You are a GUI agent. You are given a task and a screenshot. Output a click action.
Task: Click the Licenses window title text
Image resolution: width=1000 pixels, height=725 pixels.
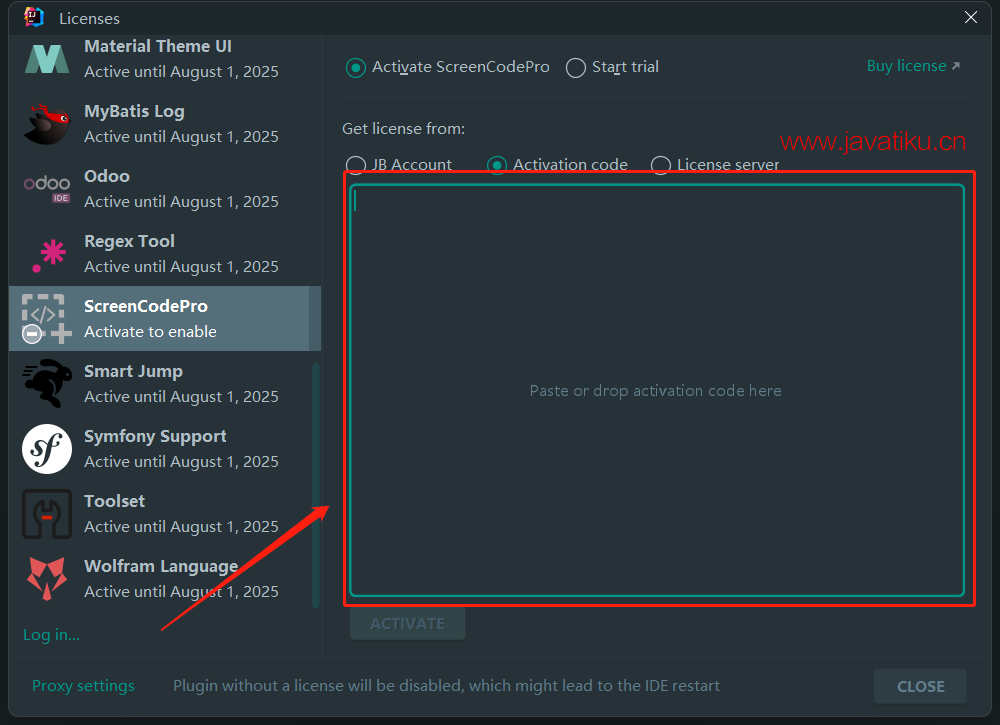89,18
